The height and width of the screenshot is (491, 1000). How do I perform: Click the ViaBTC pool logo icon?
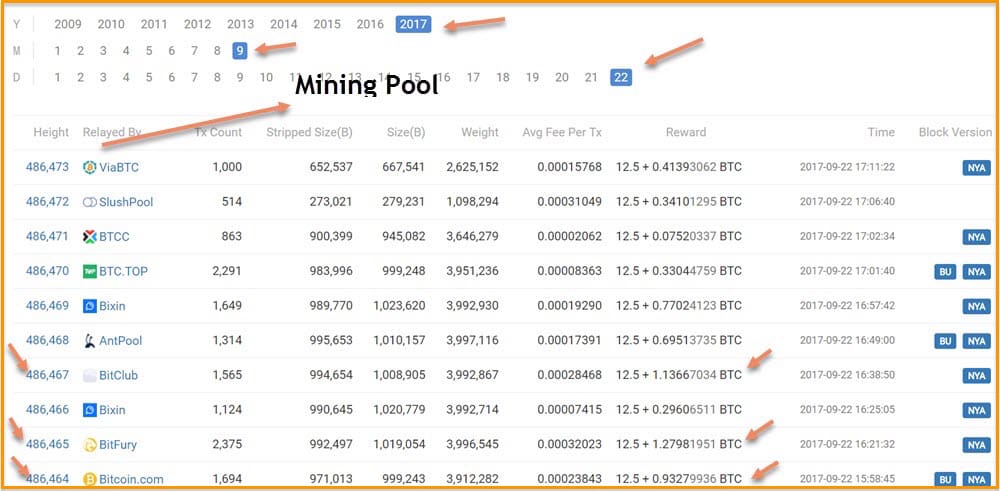90,168
